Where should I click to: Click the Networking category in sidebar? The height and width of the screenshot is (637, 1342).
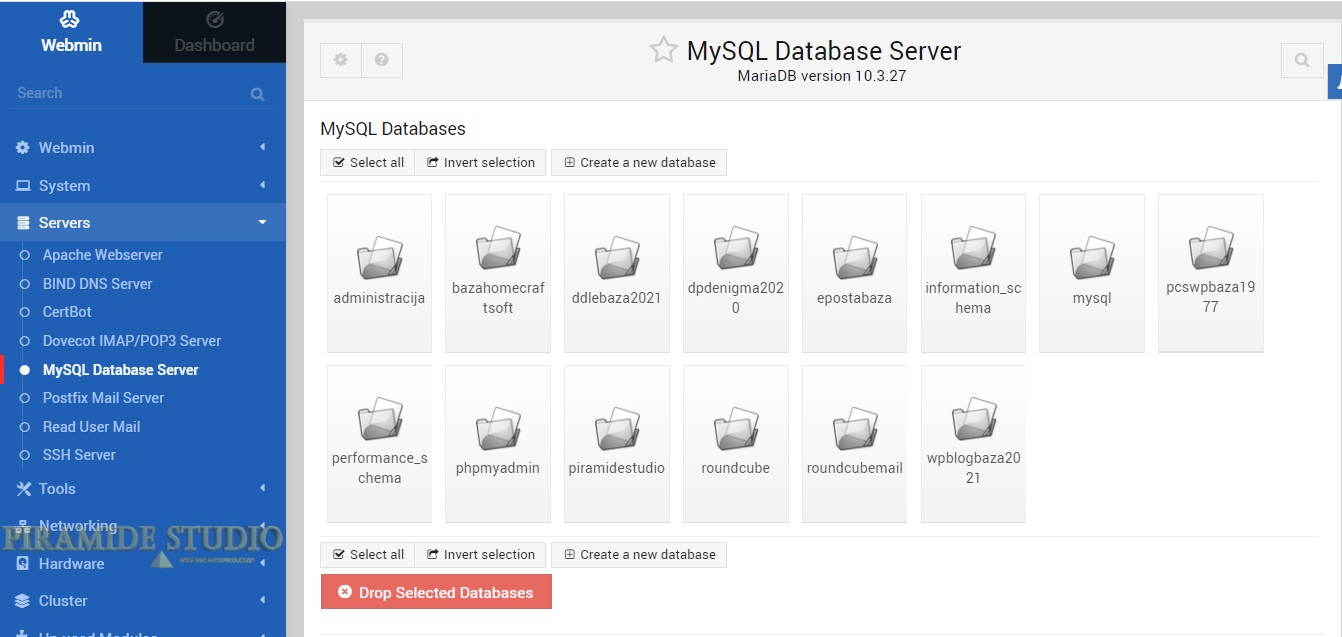coord(78,526)
